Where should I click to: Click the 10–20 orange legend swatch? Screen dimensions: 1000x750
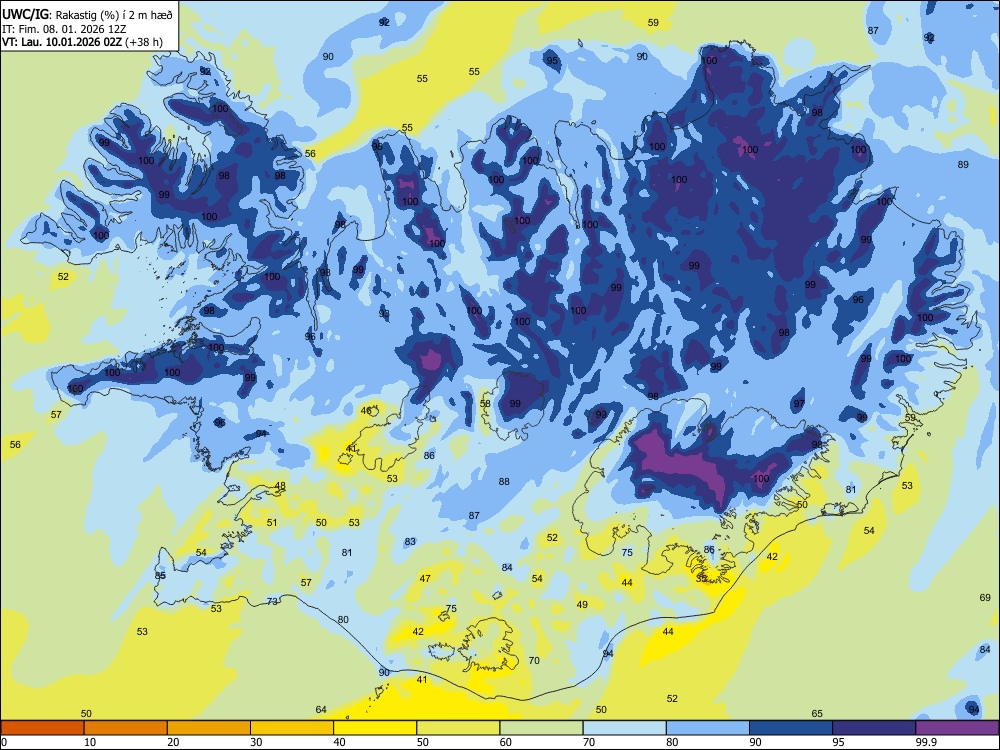(126, 728)
